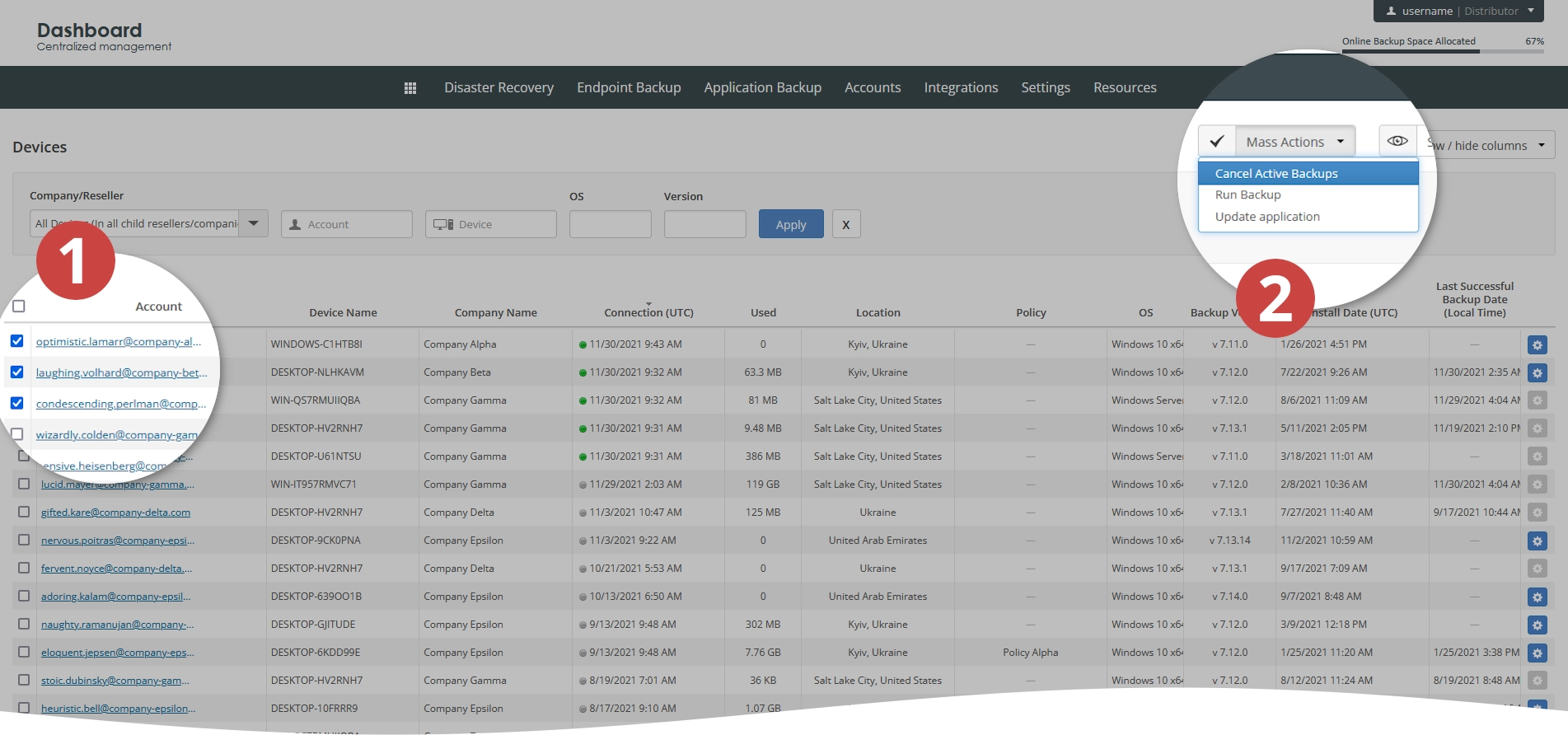1568x735 pixels.
Task: Click the person icon in Account filter field
Action: coord(295,224)
